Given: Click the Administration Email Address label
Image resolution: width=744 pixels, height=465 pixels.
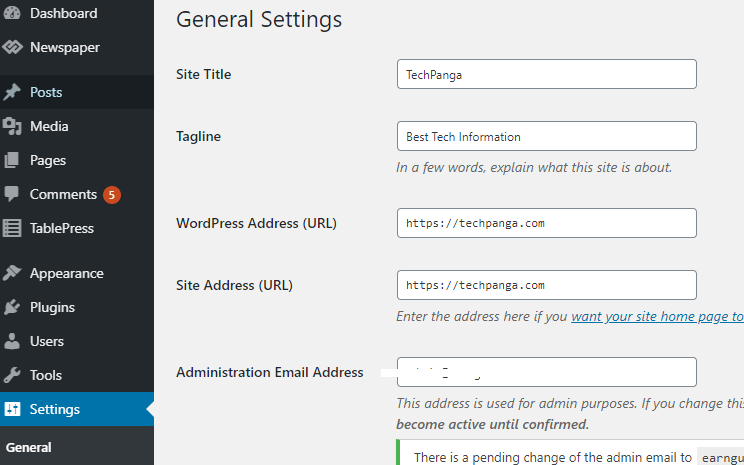Looking at the screenshot, I should click(x=270, y=372).
